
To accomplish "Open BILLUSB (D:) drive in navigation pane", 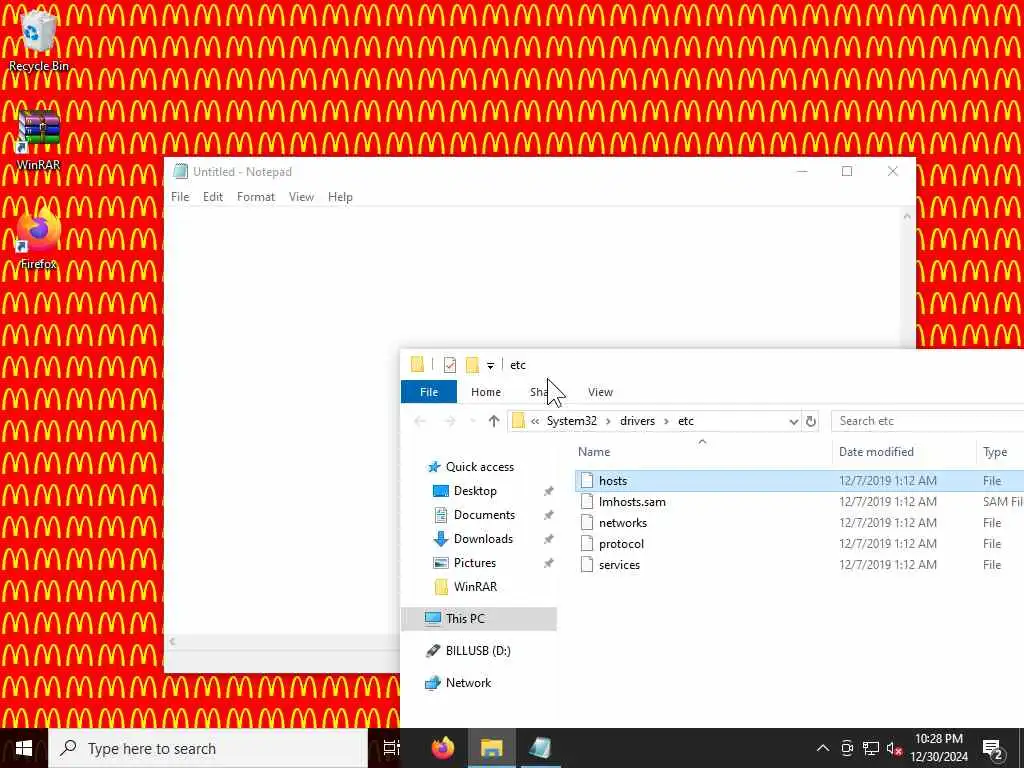I will (x=477, y=650).
